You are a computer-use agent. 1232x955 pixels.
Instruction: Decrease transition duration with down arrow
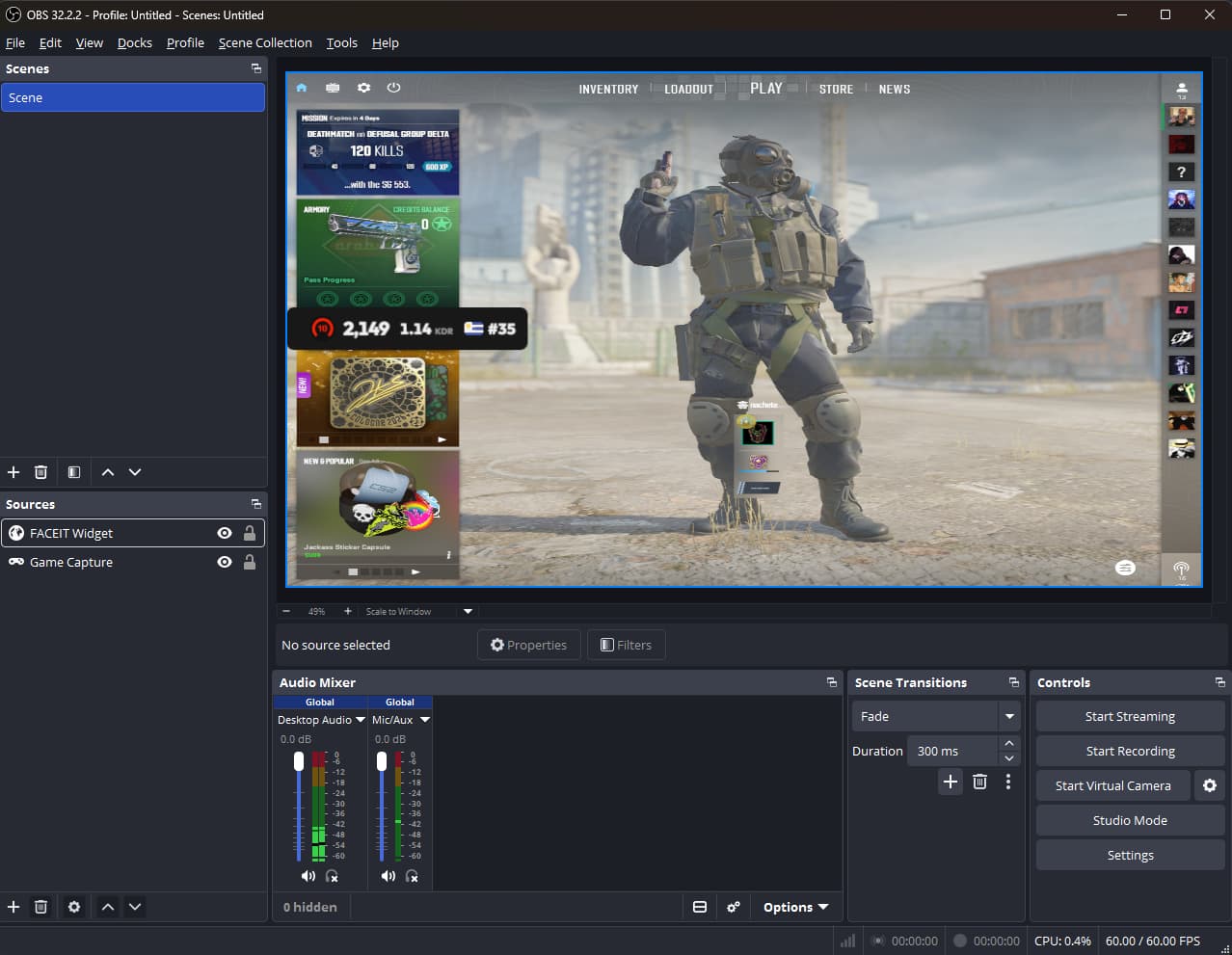[1009, 758]
